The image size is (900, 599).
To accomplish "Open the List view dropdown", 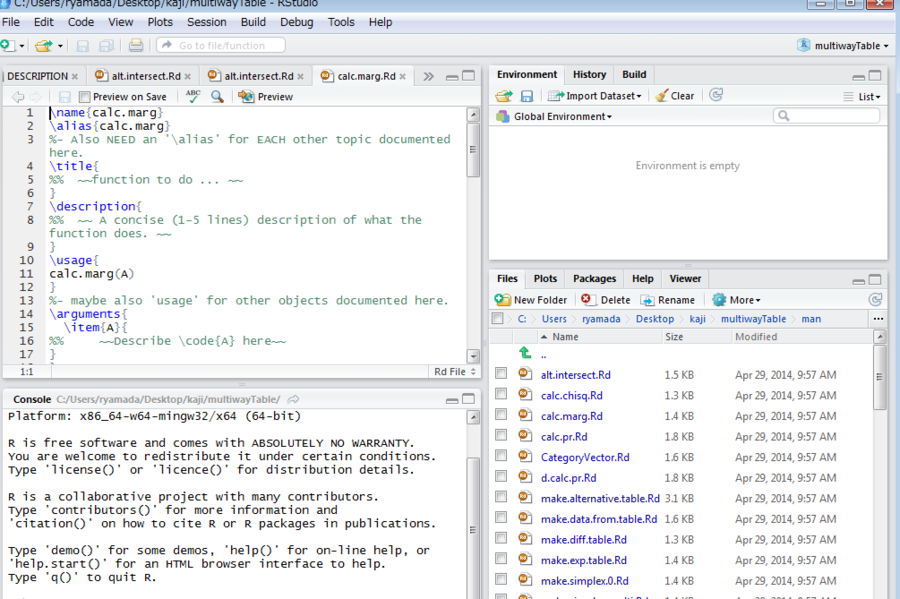I will [862, 97].
